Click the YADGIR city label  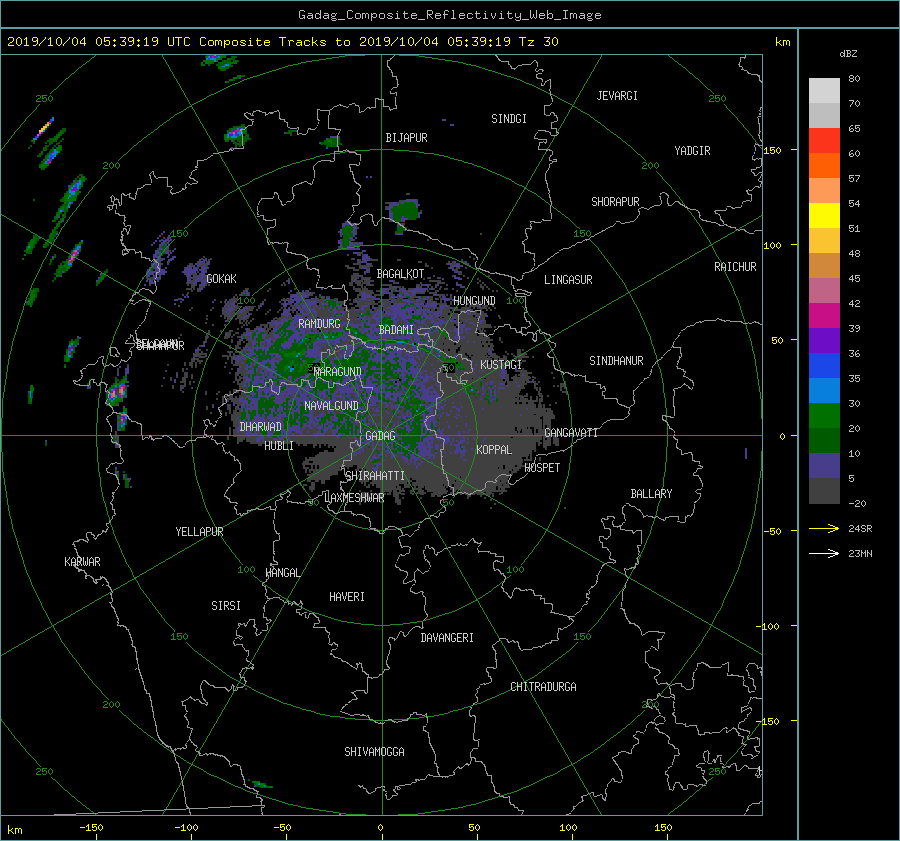click(x=692, y=151)
